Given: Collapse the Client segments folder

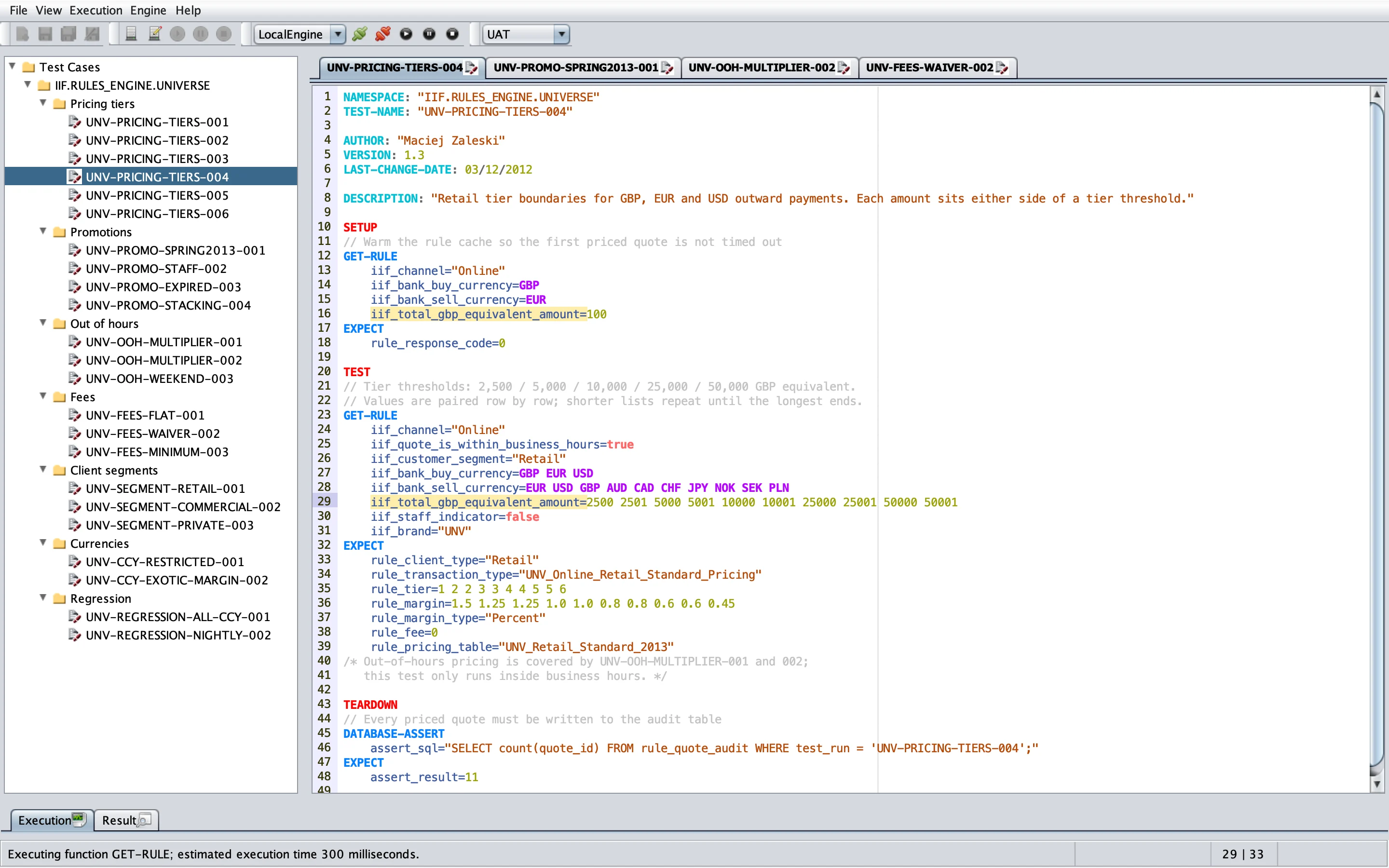Looking at the screenshot, I should [43, 470].
